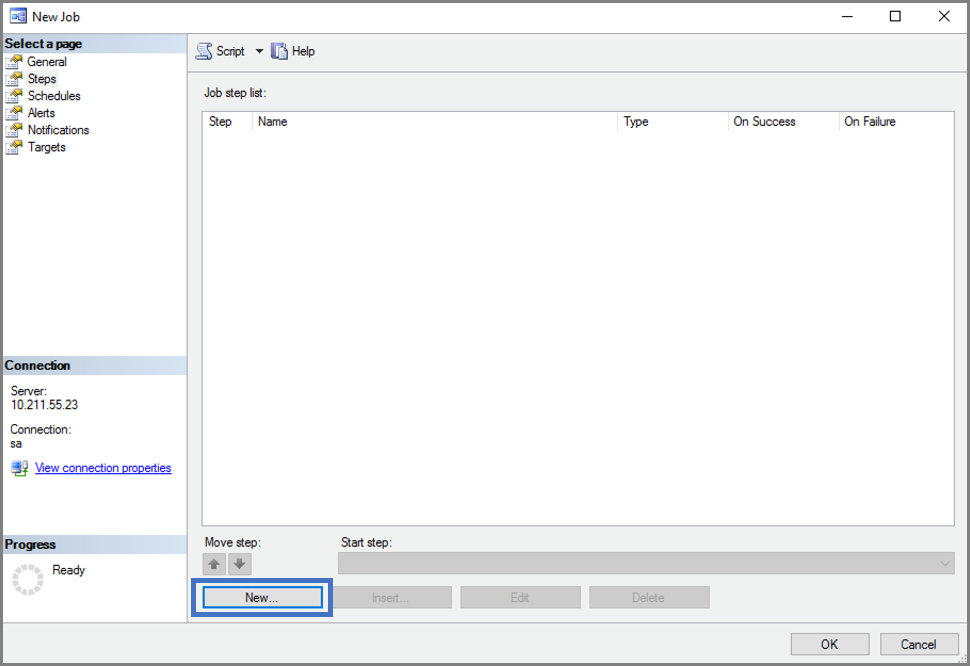The height and width of the screenshot is (666, 970).
Task: Click the On Success column header
Action: click(783, 122)
